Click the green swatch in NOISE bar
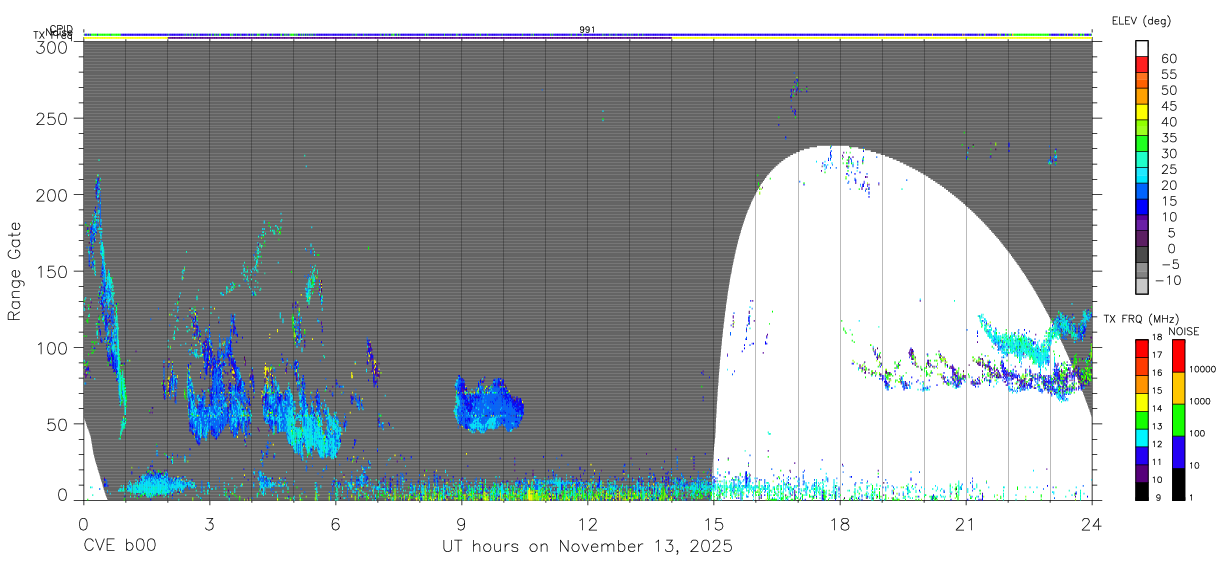 tap(1177, 419)
